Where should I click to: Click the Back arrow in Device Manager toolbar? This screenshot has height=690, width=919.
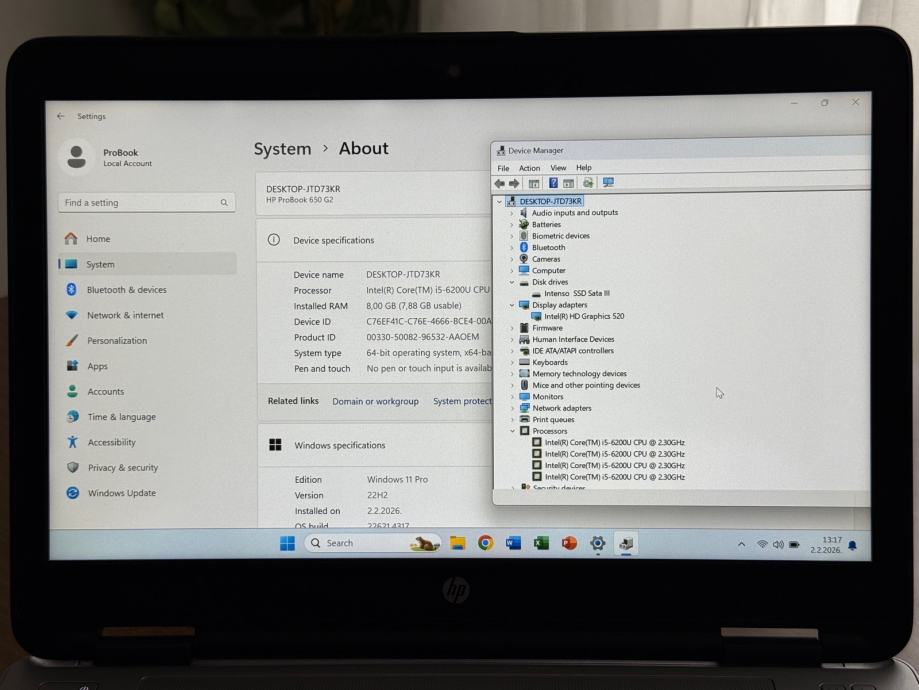coord(499,183)
